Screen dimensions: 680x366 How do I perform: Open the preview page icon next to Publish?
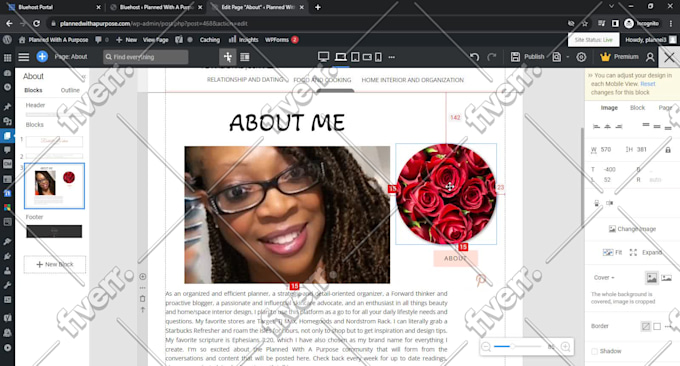[556, 57]
